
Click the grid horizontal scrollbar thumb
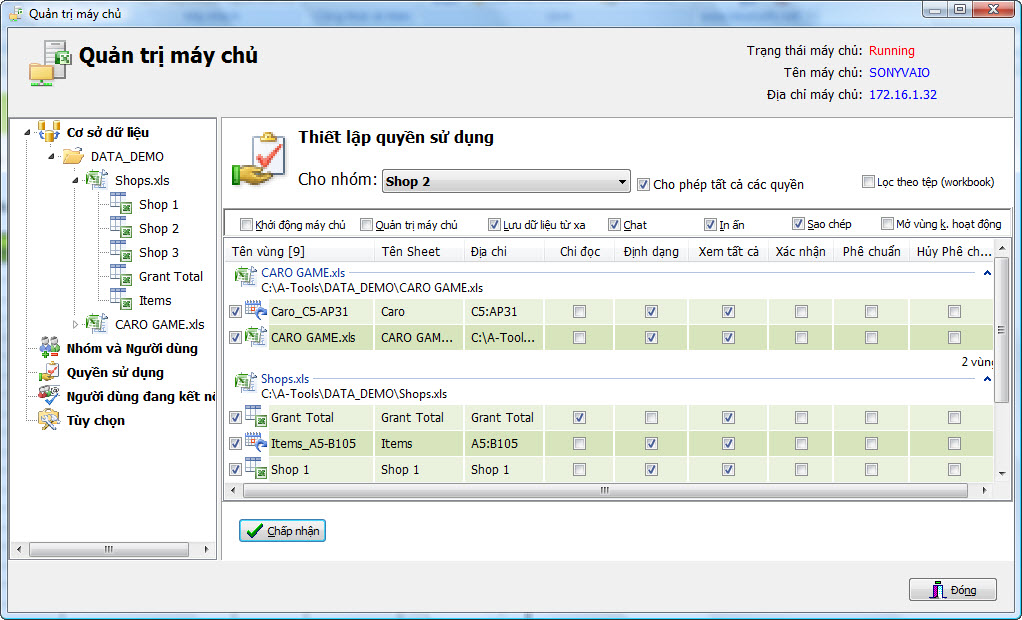coord(605,490)
